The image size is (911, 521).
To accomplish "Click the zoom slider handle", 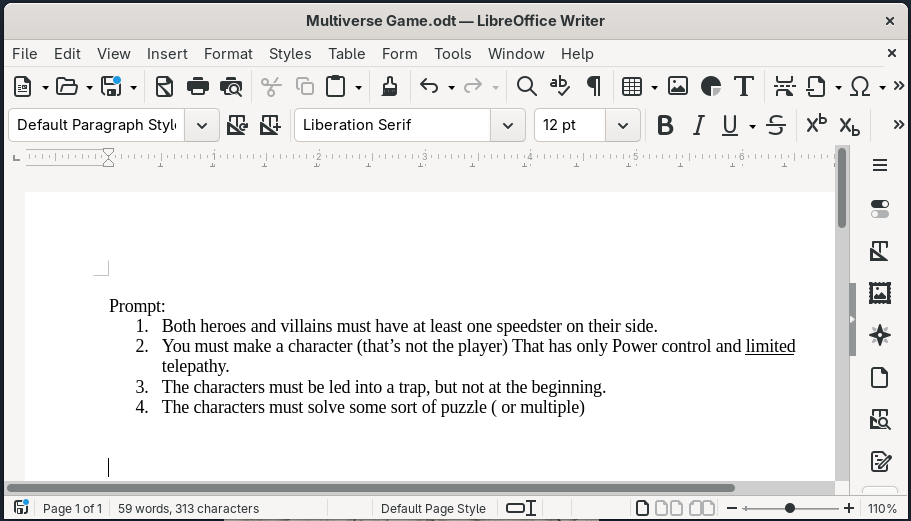I will tap(790, 508).
